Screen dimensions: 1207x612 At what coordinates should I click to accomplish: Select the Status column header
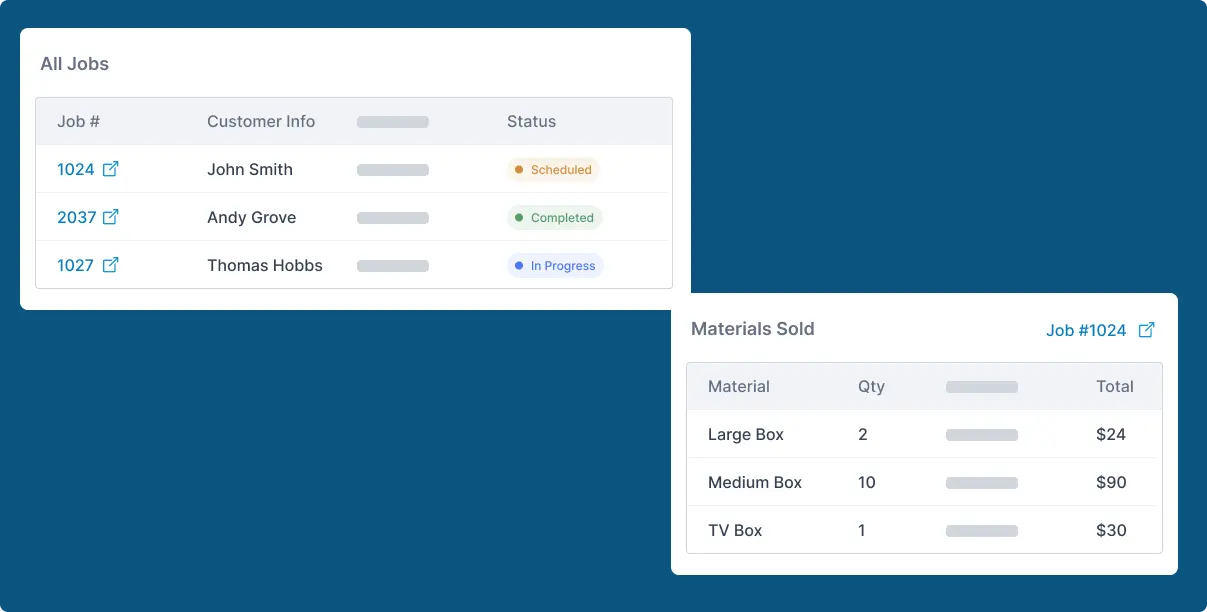click(531, 122)
